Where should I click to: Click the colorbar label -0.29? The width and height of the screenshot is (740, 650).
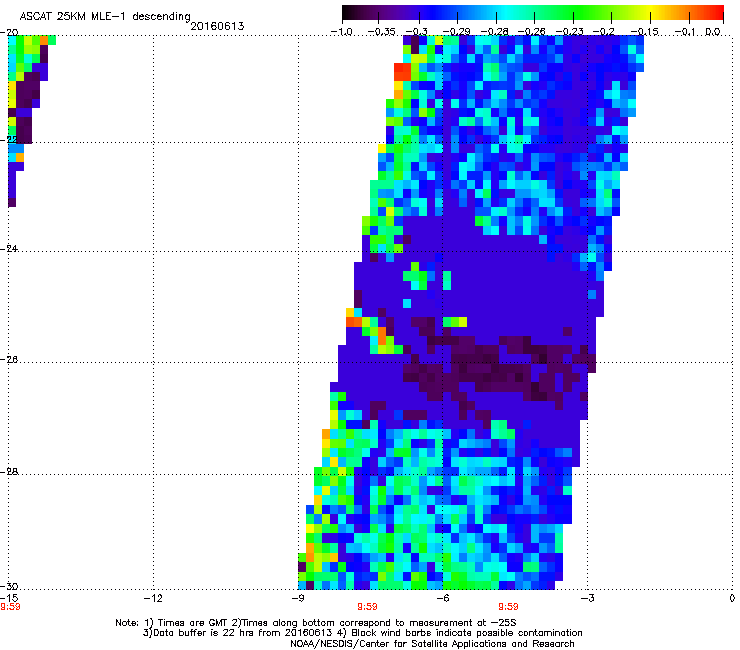point(456,32)
